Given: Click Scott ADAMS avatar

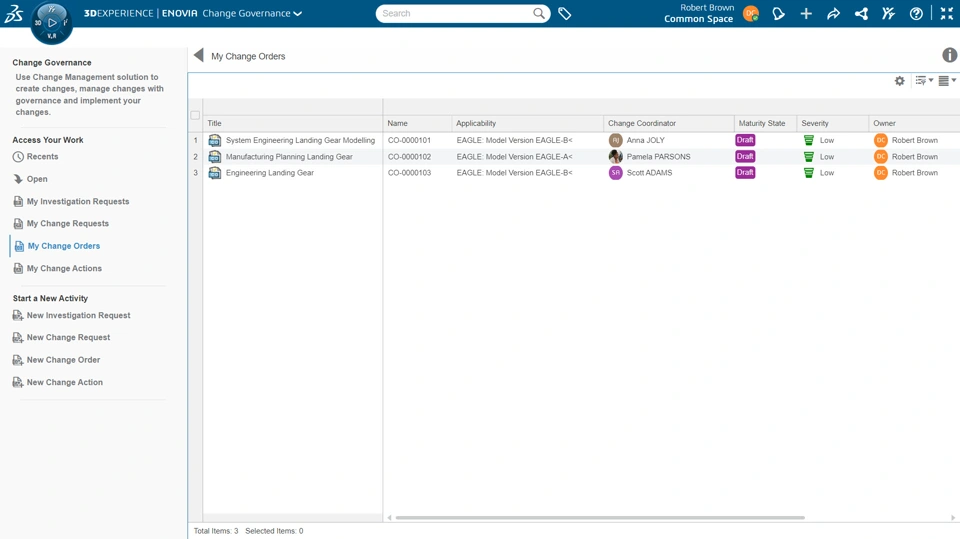Looking at the screenshot, I should (615, 173).
